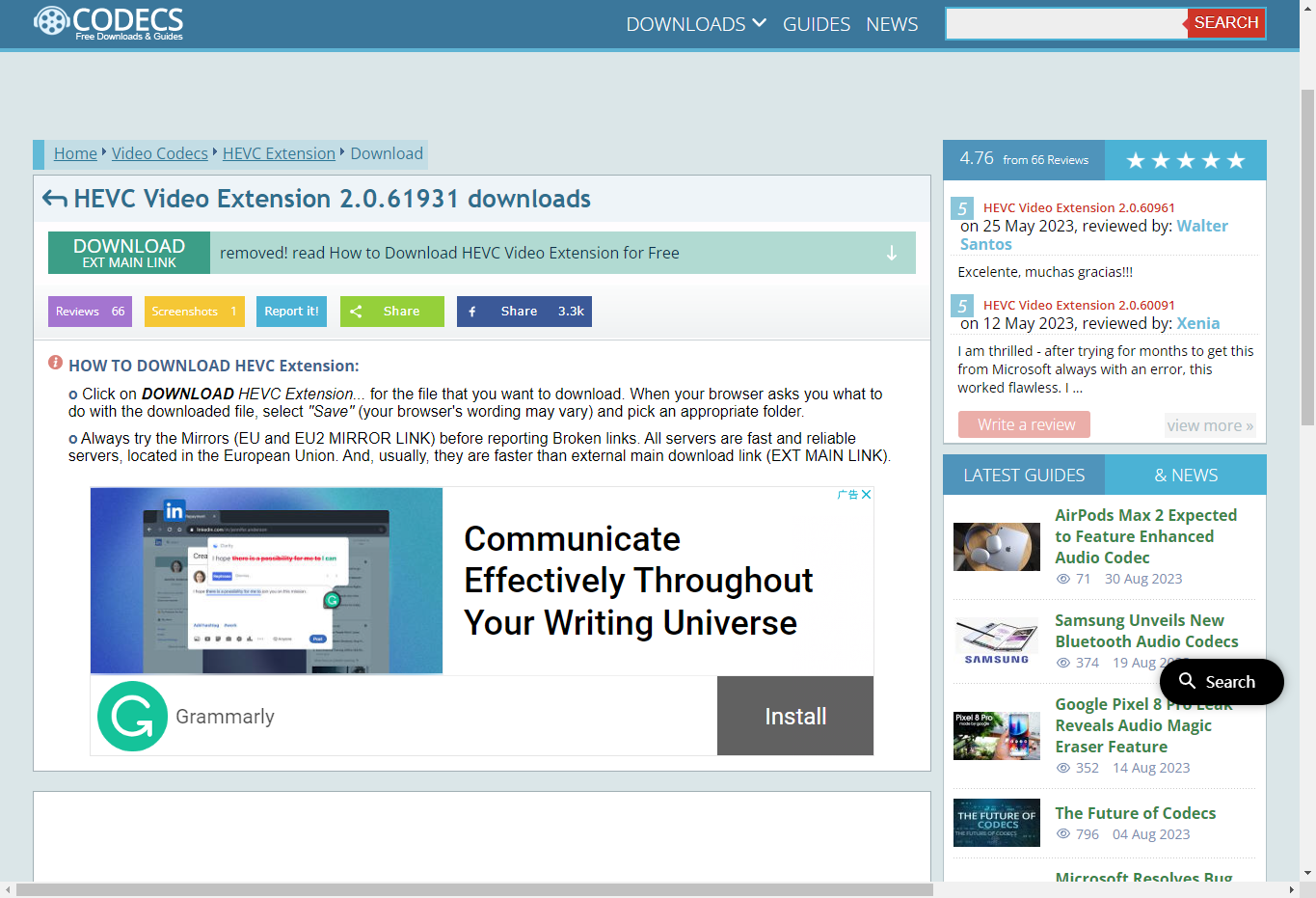Click reviewer name Xenia

pos(1198,323)
